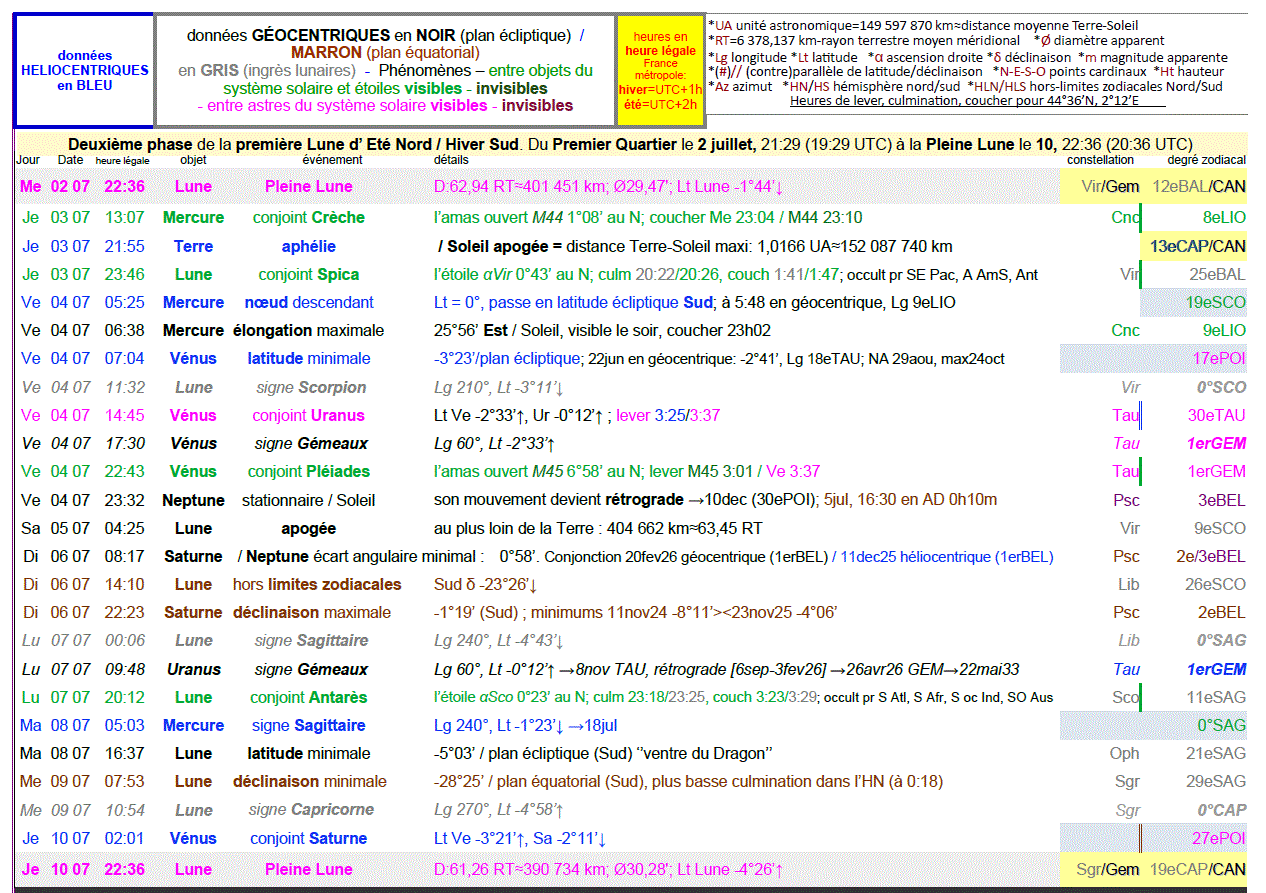
Task: Select the yellow 'heures en heure légale' box
Action: 660,70
